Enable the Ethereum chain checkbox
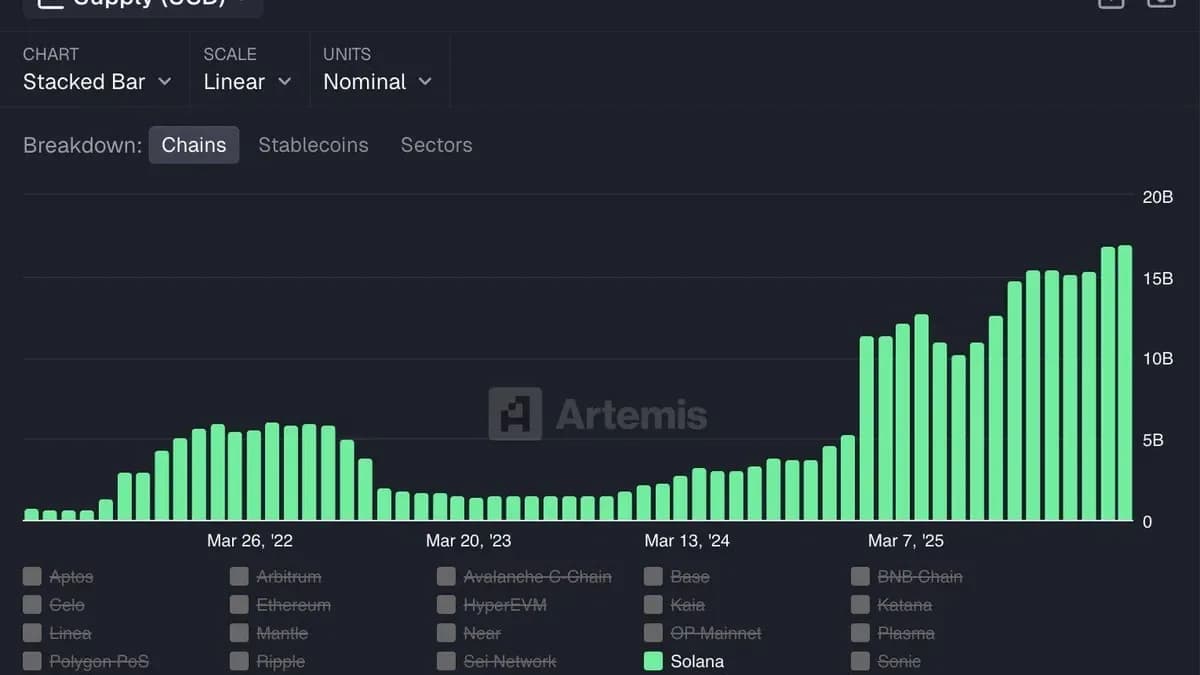 (x=239, y=604)
